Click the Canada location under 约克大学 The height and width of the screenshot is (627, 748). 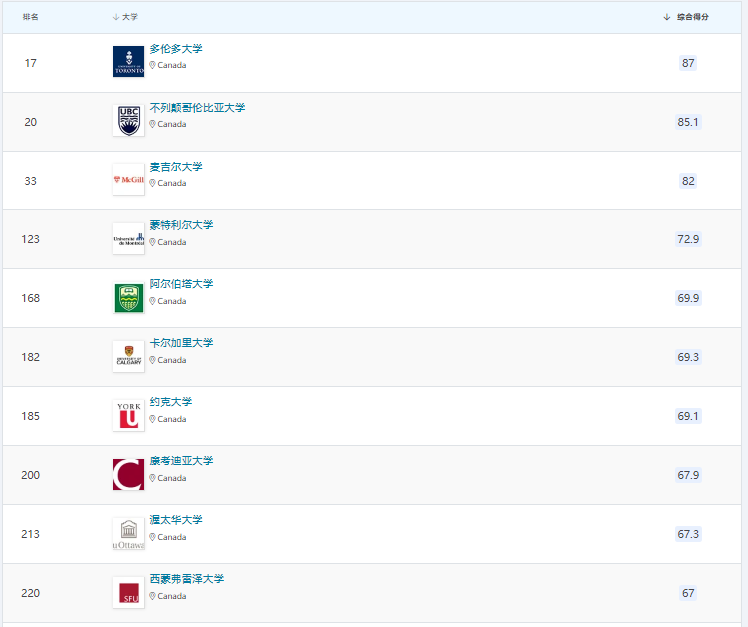[171, 419]
